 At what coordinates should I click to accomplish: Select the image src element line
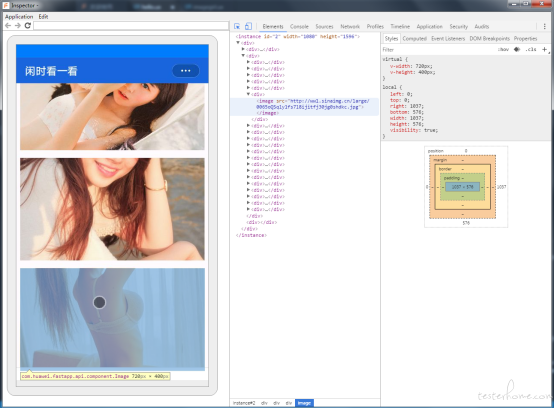tap(305, 107)
